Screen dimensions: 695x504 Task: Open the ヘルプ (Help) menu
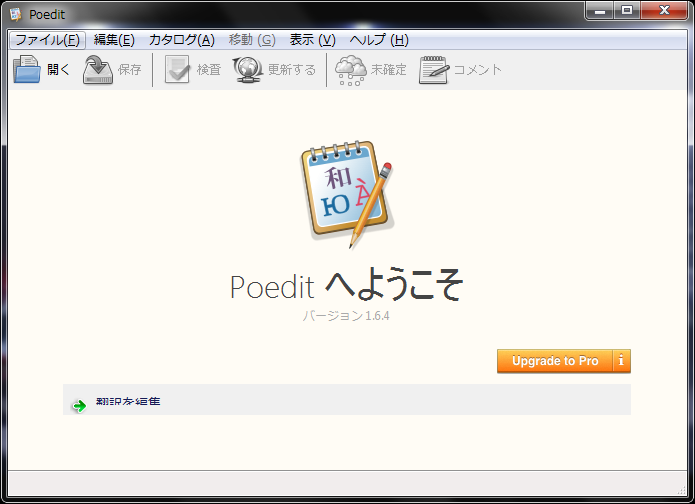point(379,40)
